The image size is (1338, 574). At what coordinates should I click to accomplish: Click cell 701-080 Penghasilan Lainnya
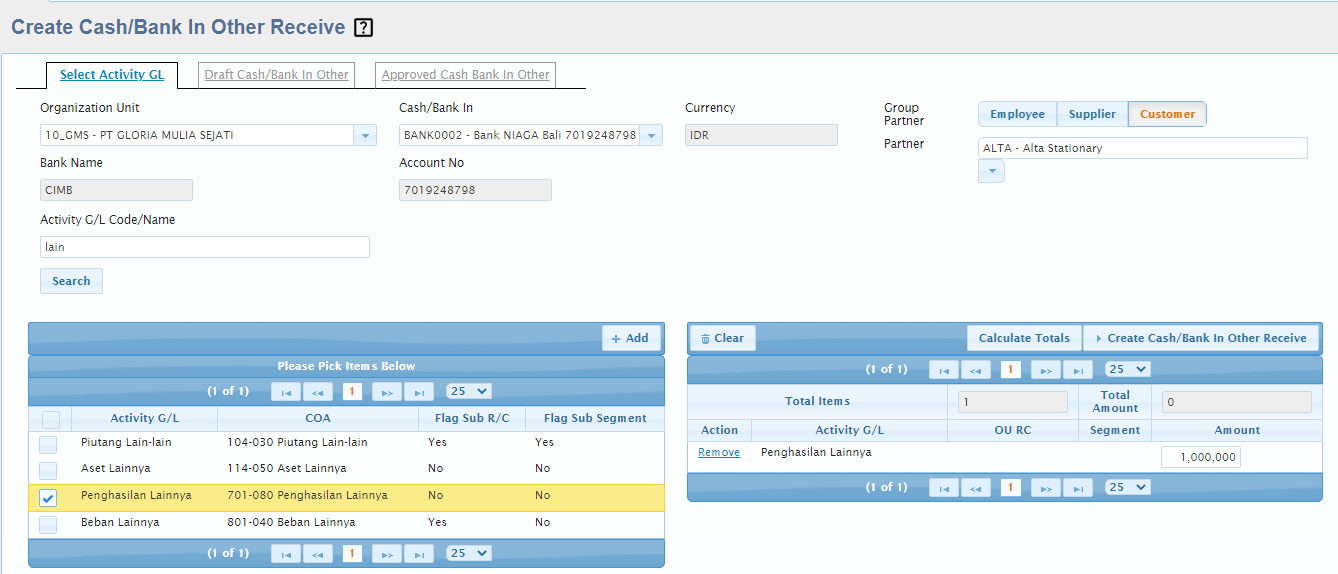point(307,495)
